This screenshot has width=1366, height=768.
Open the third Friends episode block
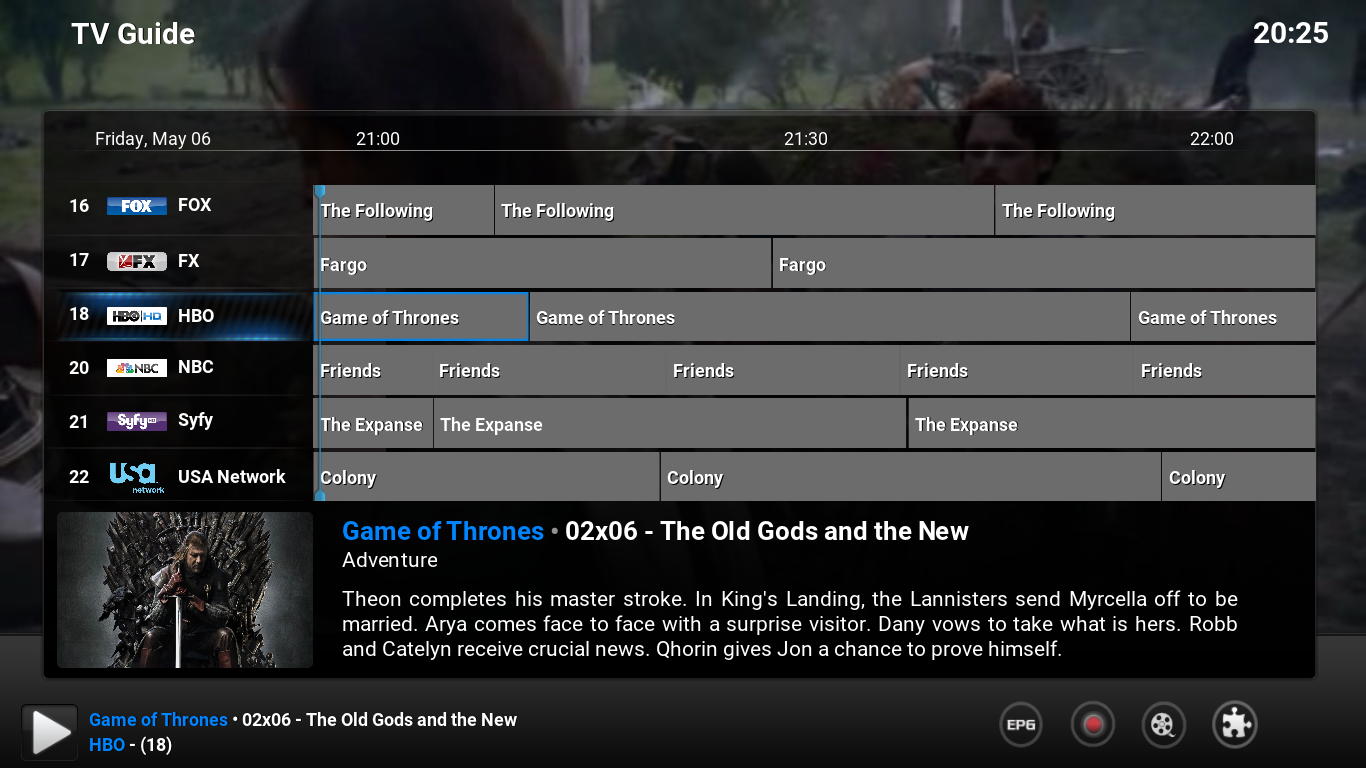pyautogui.click(x=784, y=370)
